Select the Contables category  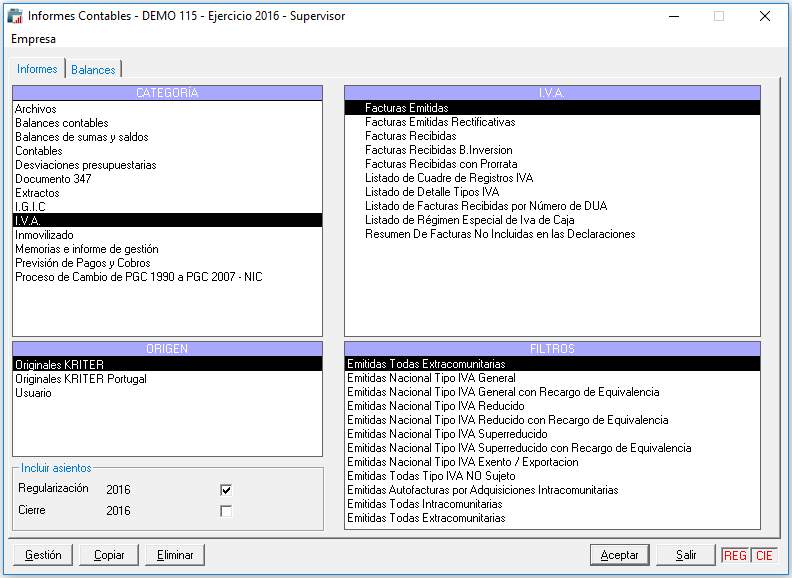click(167, 151)
